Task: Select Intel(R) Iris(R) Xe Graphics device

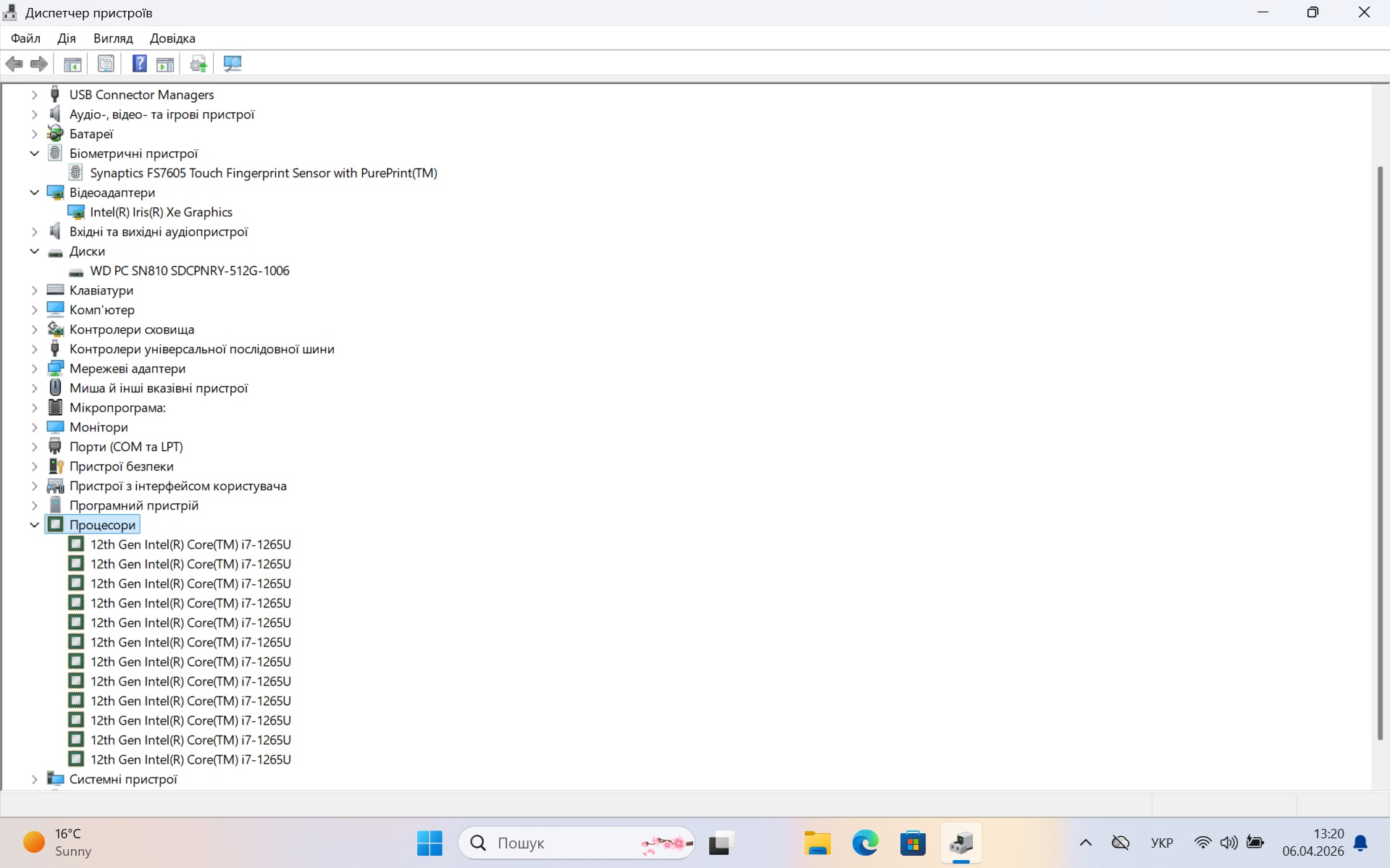Action: 161,212
